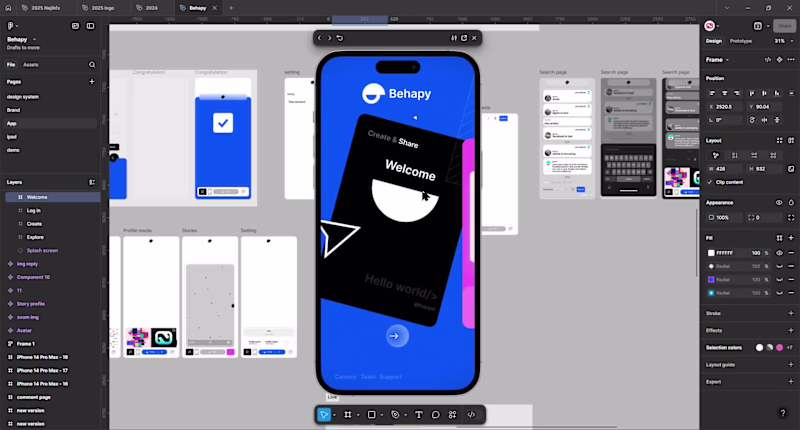The height and width of the screenshot is (430, 800).
Task: Open the Frame type dropdown
Action: coord(717,60)
